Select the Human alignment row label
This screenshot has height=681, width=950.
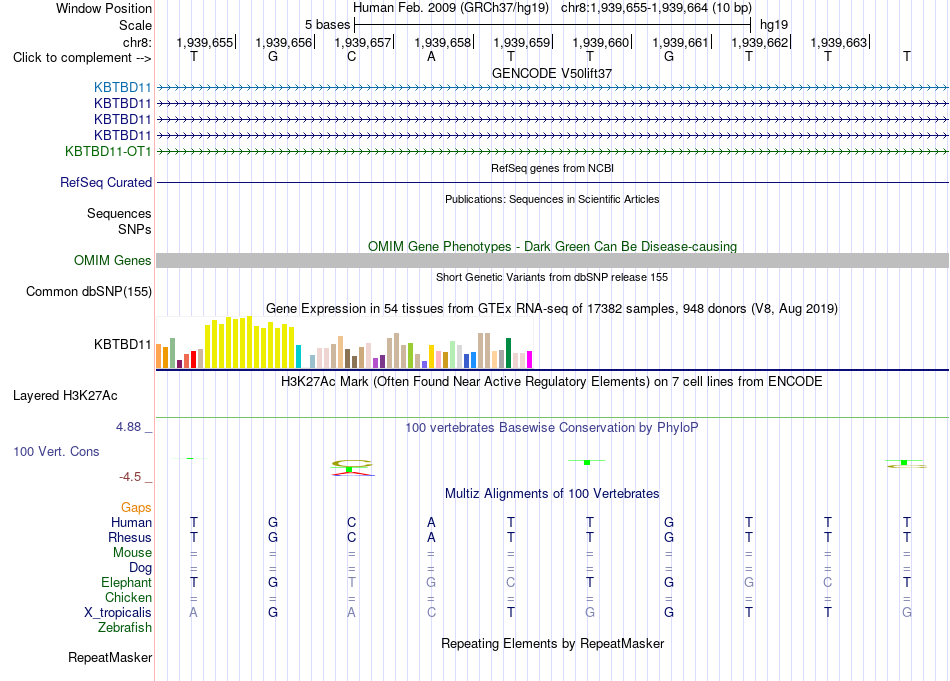131,522
